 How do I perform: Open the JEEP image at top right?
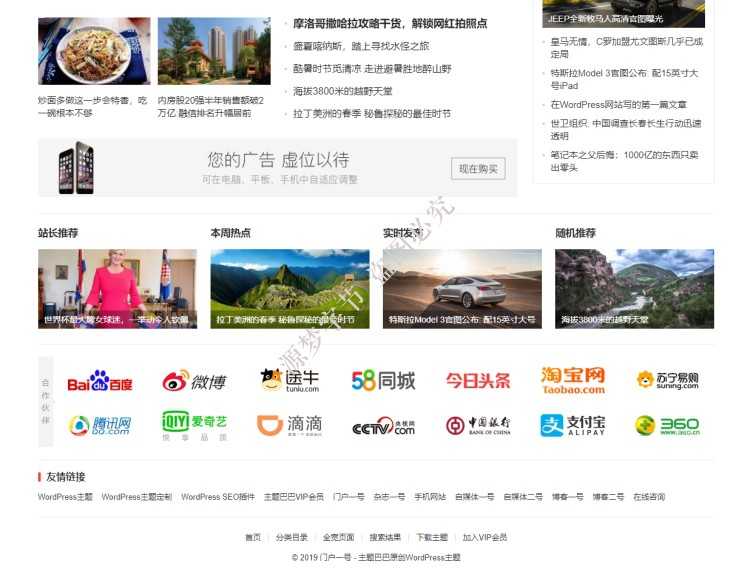coord(623,13)
